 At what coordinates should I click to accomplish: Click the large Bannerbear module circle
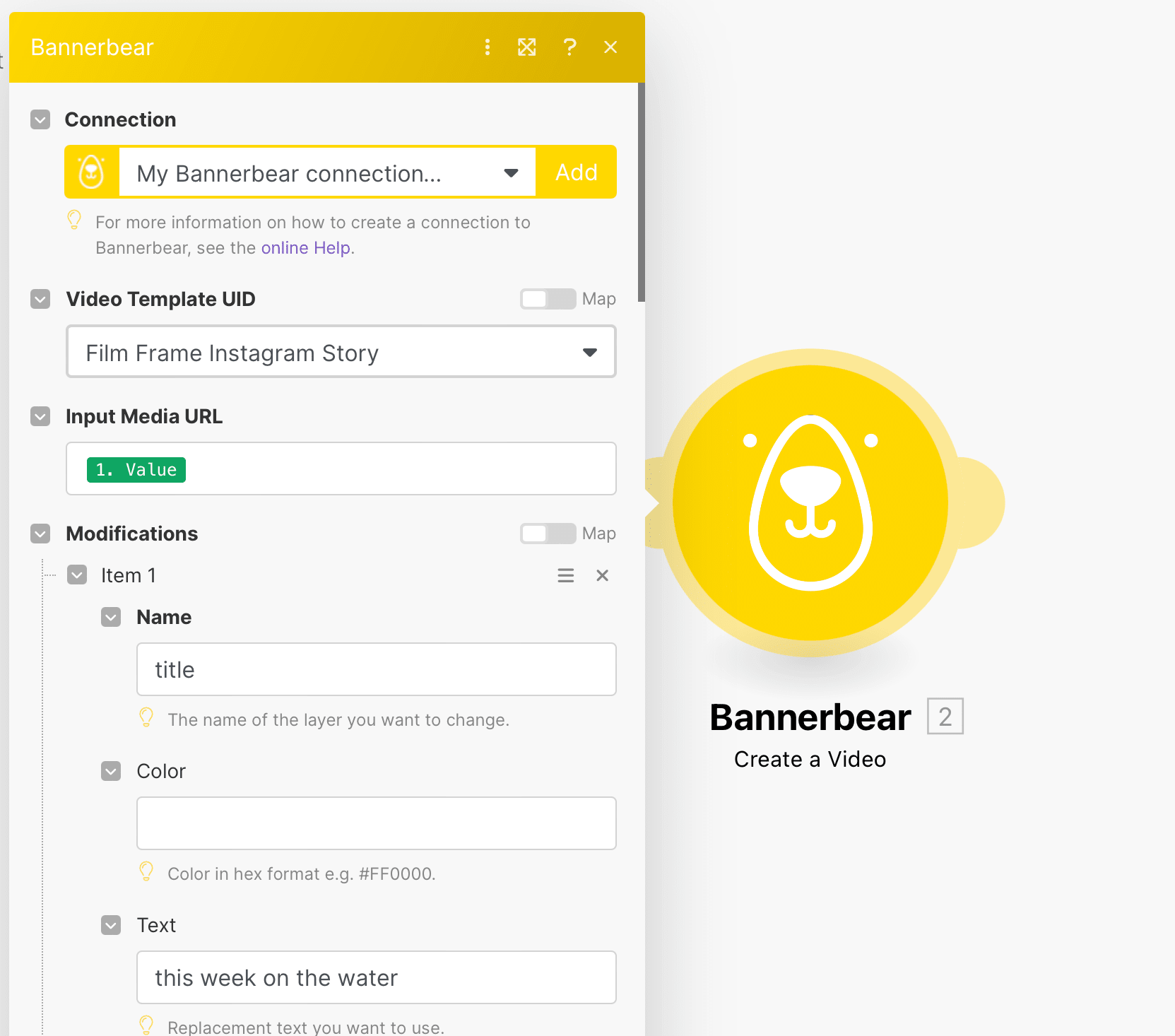pyautogui.click(x=810, y=502)
